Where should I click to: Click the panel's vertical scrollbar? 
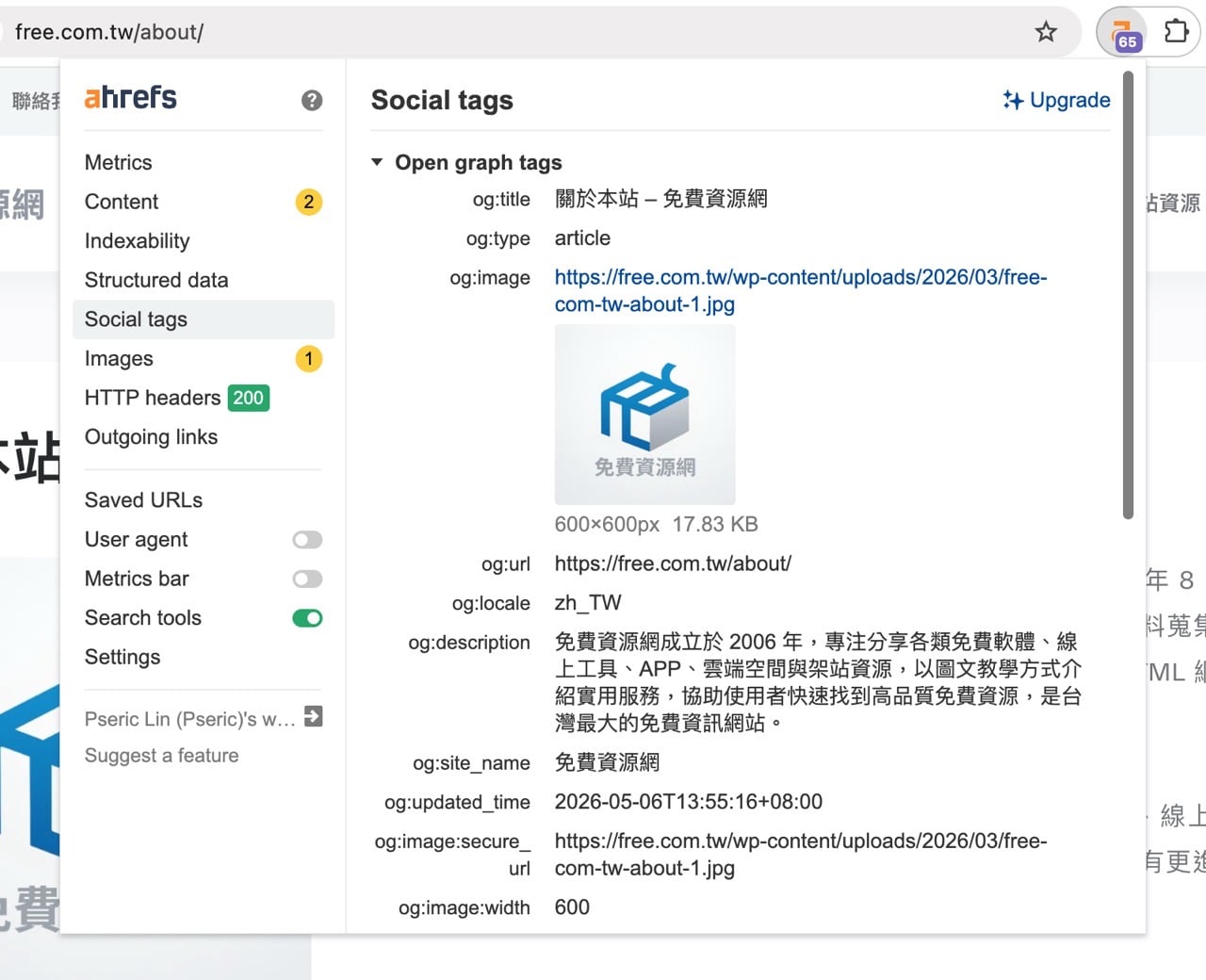(x=1128, y=294)
